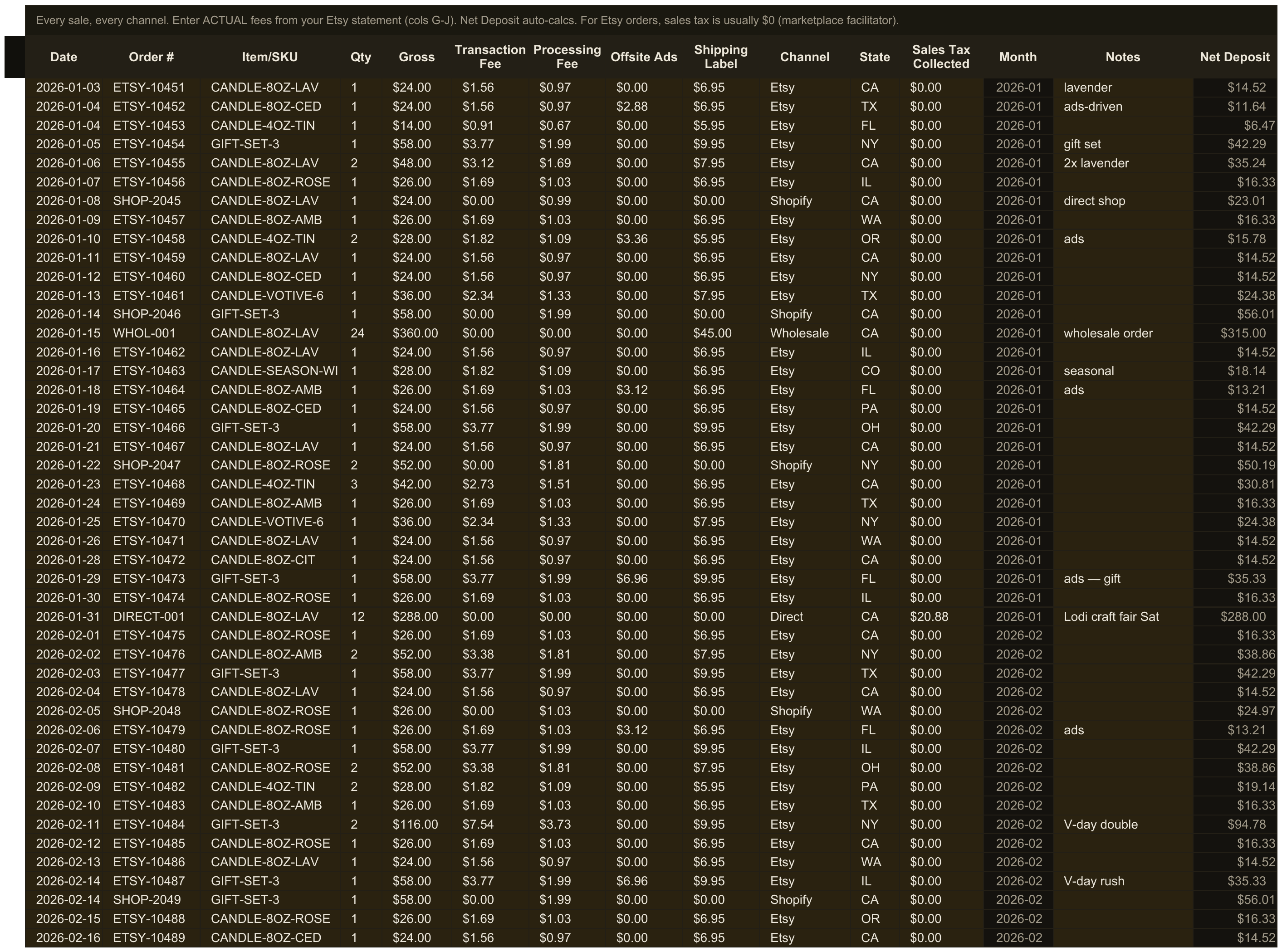Select the $94.78 net deposit cell
Image resolution: width=1282 pixels, height=952 pixels.
[x=1235, y=824]
